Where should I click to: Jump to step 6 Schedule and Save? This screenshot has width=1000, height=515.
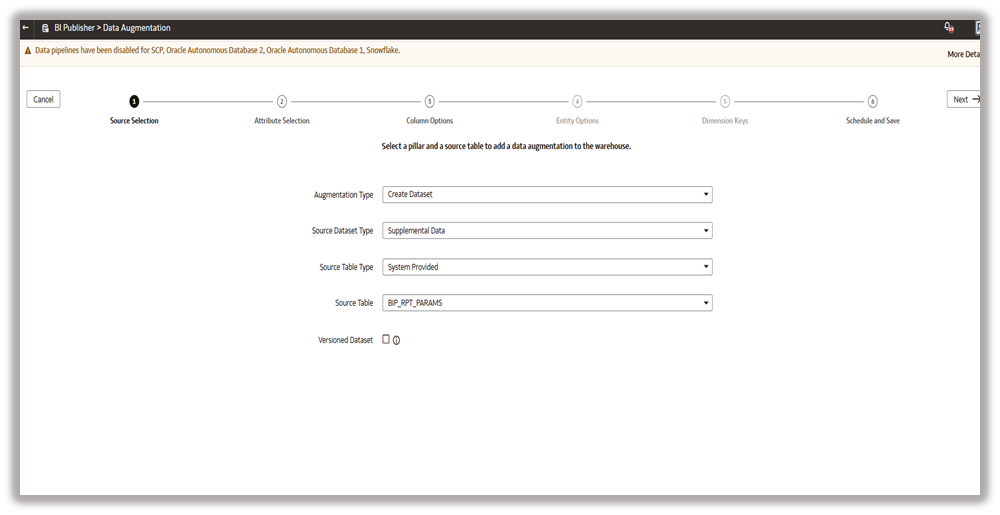tap(872, 101)
